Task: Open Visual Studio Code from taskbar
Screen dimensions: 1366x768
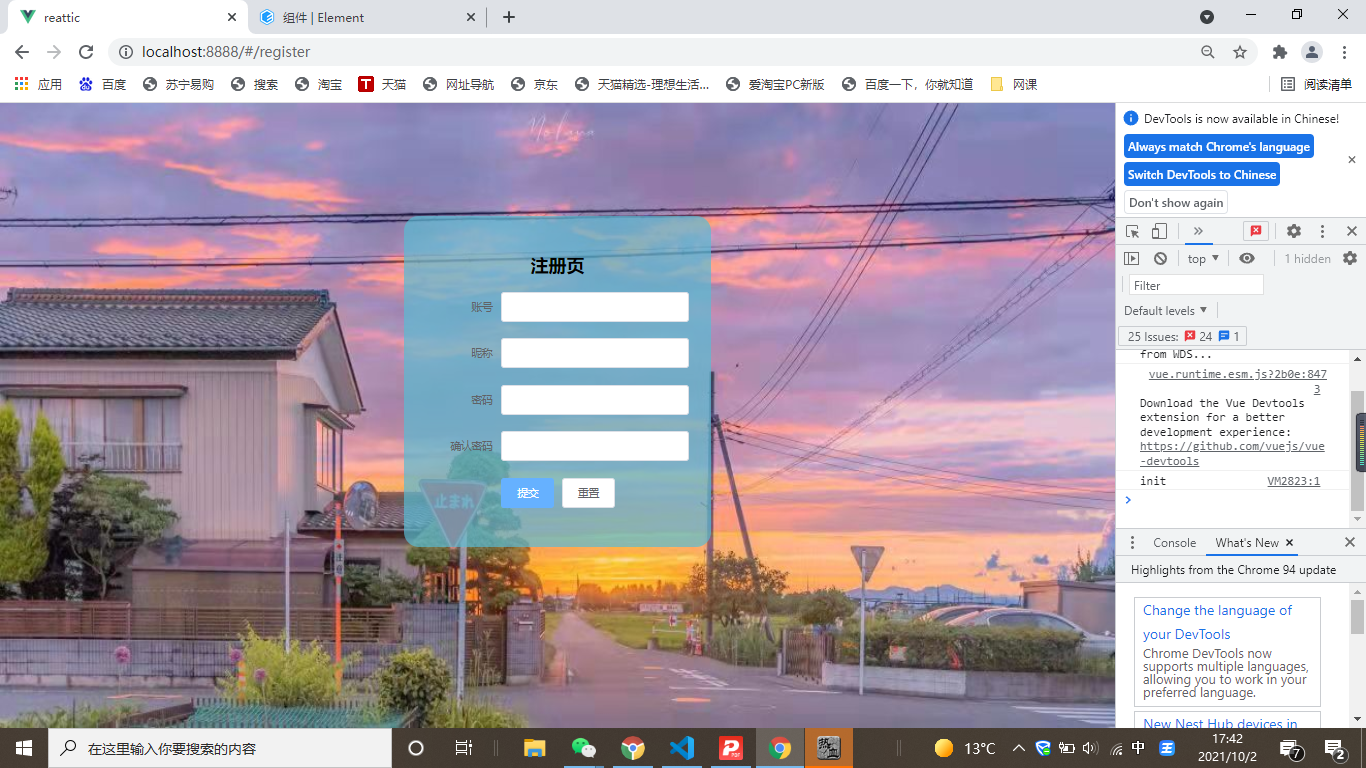Action: [x=681, y=748]
